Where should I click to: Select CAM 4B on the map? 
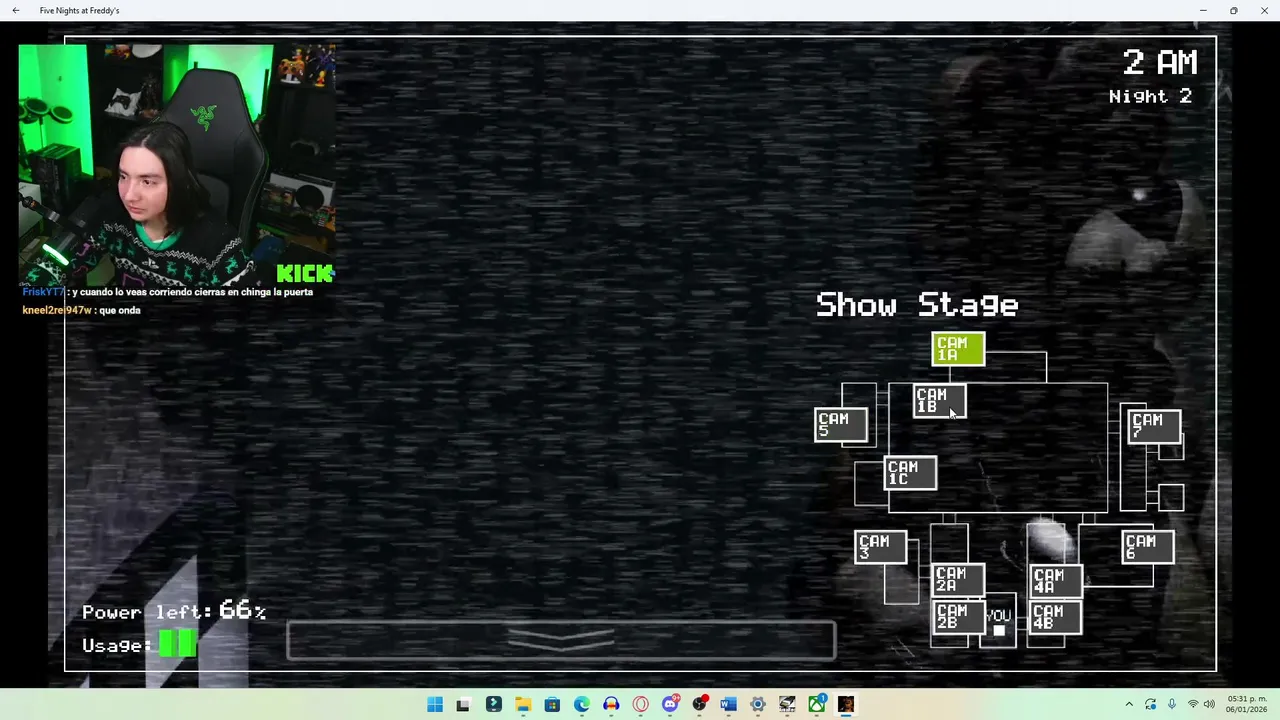[1055, 617]
